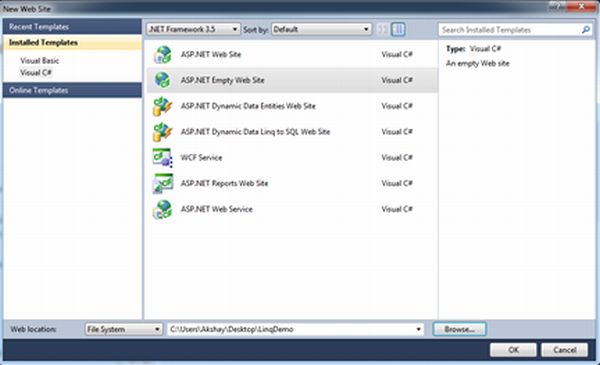Open the Sort by Default dropdown
The height and width of the screenshot is (365, 600).
click(x=321, y=29)
